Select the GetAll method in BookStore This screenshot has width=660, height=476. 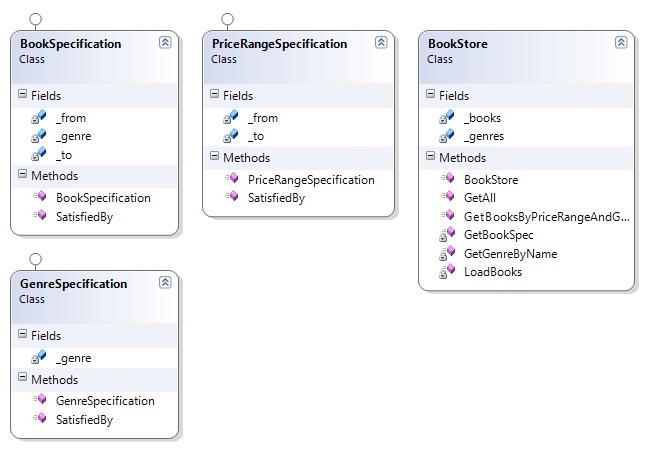coord(480,198)
